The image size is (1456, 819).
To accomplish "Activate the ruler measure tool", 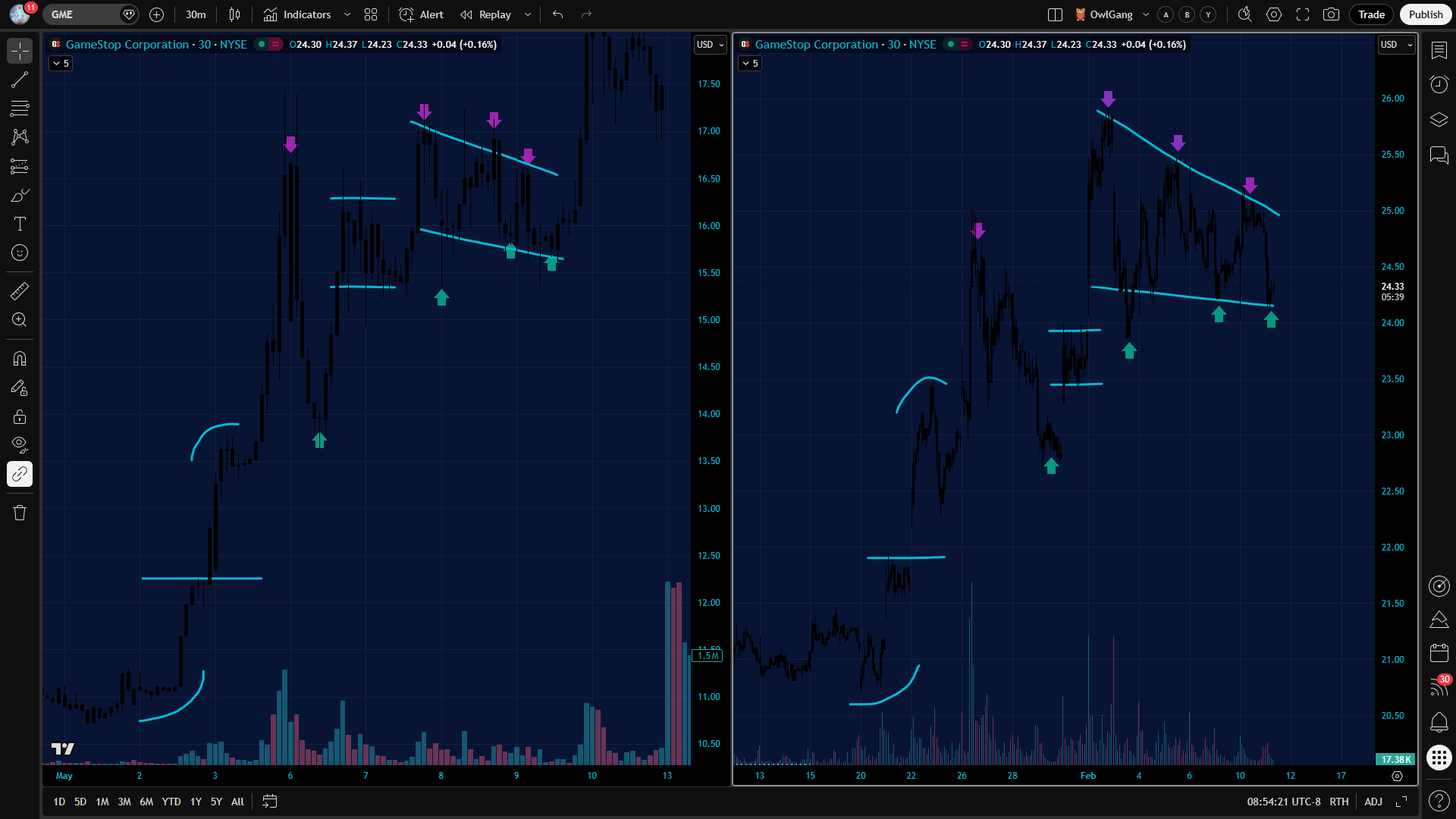I will (20, 291).
